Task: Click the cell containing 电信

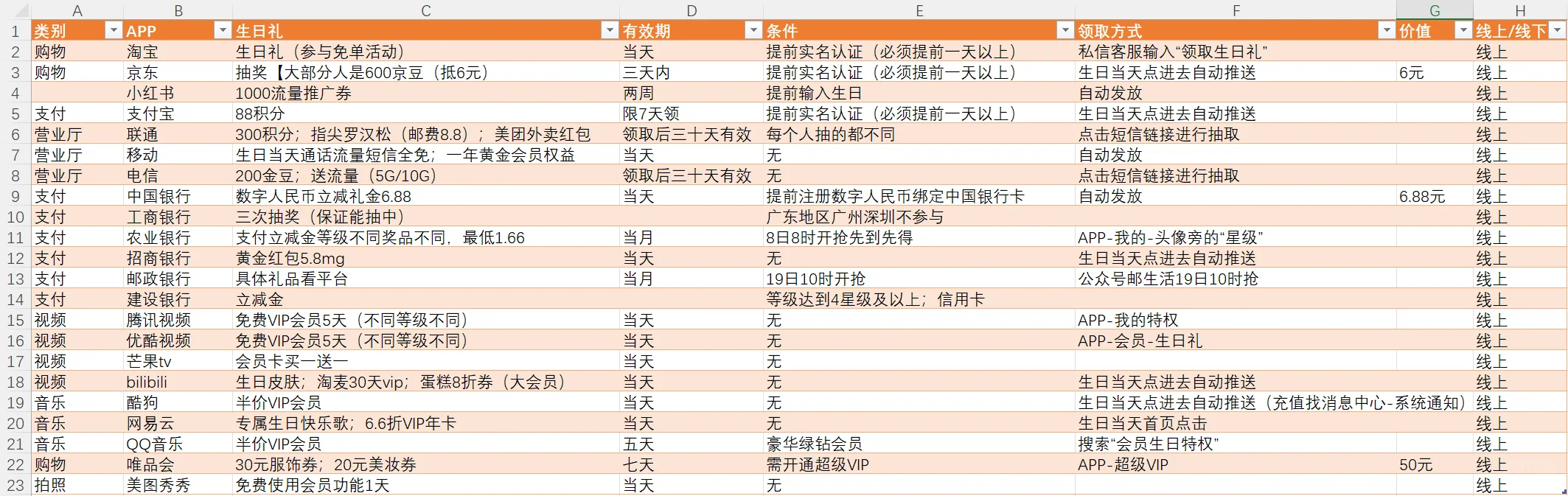Action: pyautogui.click(x=178, y=175)
